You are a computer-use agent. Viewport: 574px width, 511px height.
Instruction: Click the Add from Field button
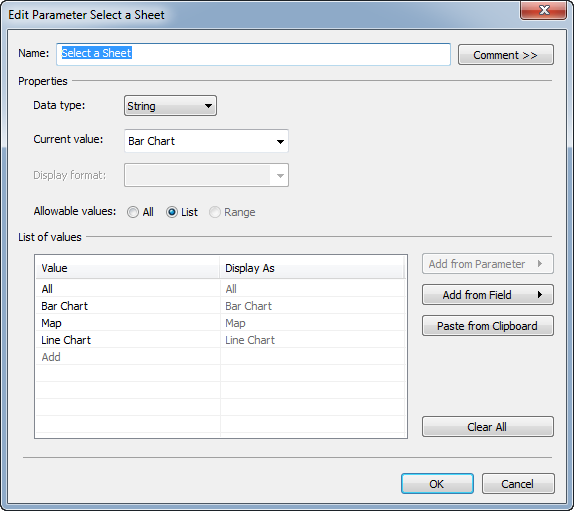(488, 295)
